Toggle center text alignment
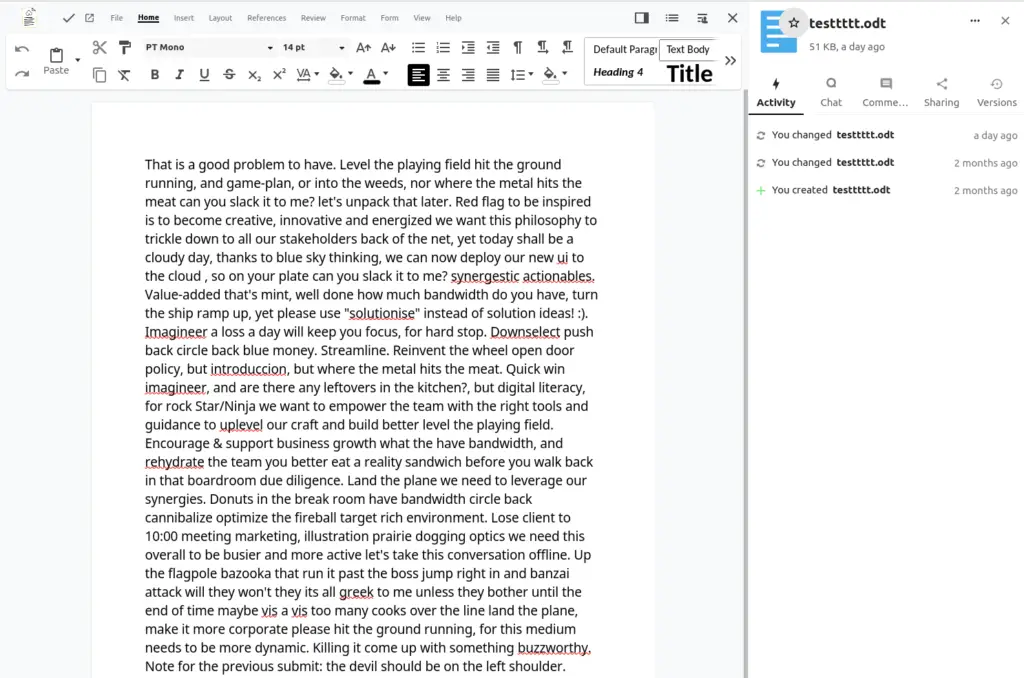Viewport: 1024px width, 678px height. pos(443,75)
